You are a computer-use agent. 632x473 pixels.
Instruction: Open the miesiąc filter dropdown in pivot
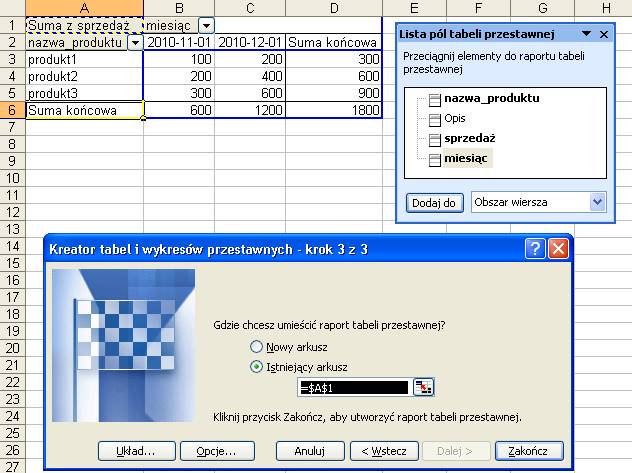pos(206,26)
